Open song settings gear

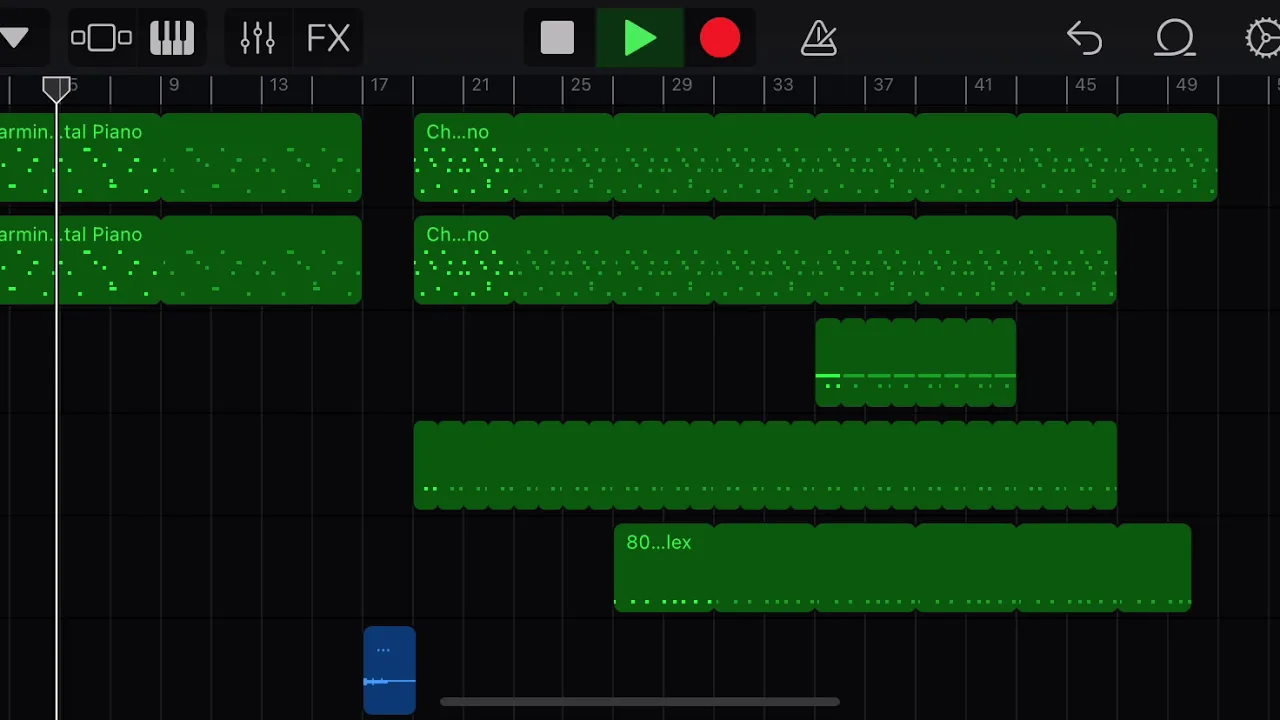(1263, 39)
